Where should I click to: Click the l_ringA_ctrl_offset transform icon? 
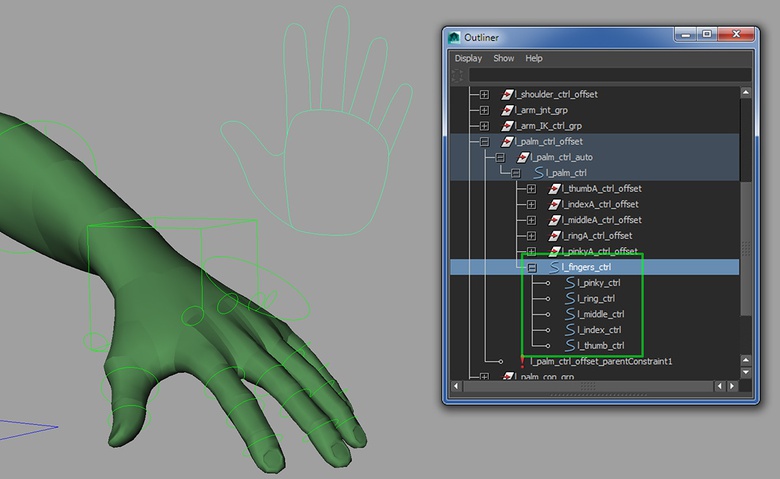(x=554, y=236)
